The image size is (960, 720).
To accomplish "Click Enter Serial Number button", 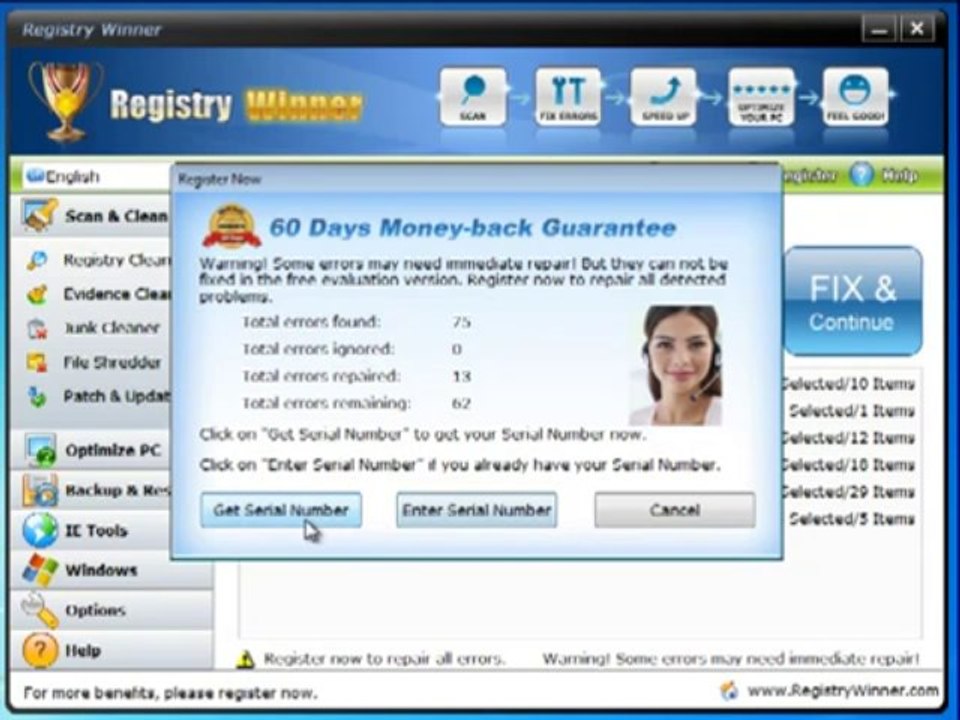I will 476,510.
